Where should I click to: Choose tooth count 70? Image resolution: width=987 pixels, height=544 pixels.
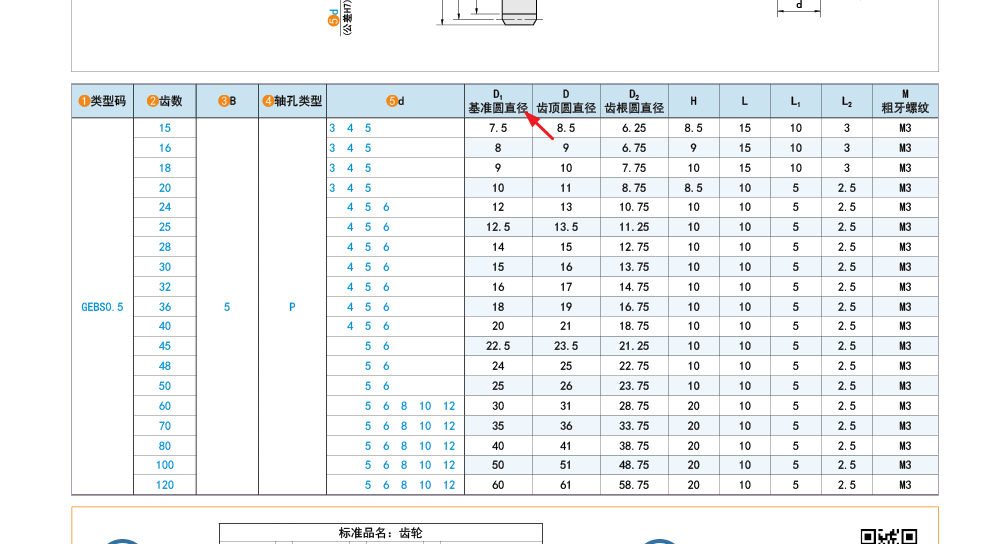click(165, 426)
